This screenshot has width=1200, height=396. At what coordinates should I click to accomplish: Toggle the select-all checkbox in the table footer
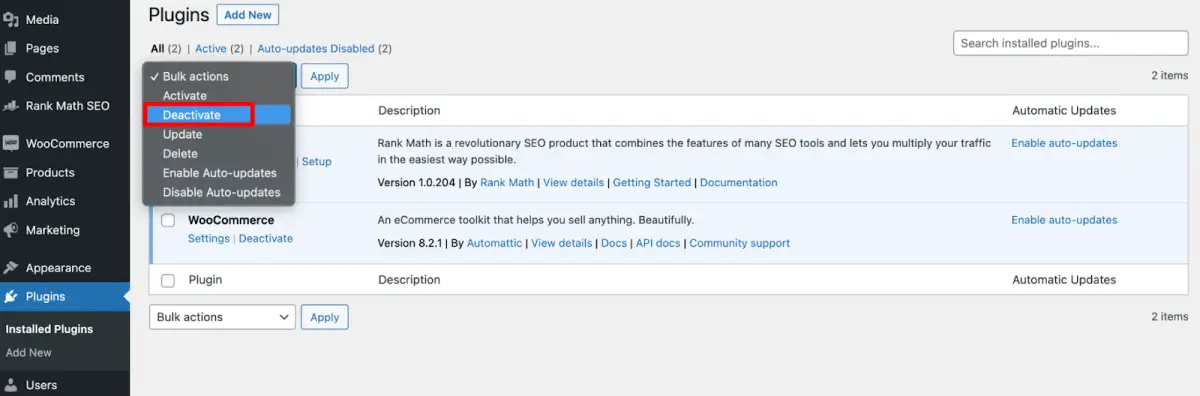[x=168, y=280]
